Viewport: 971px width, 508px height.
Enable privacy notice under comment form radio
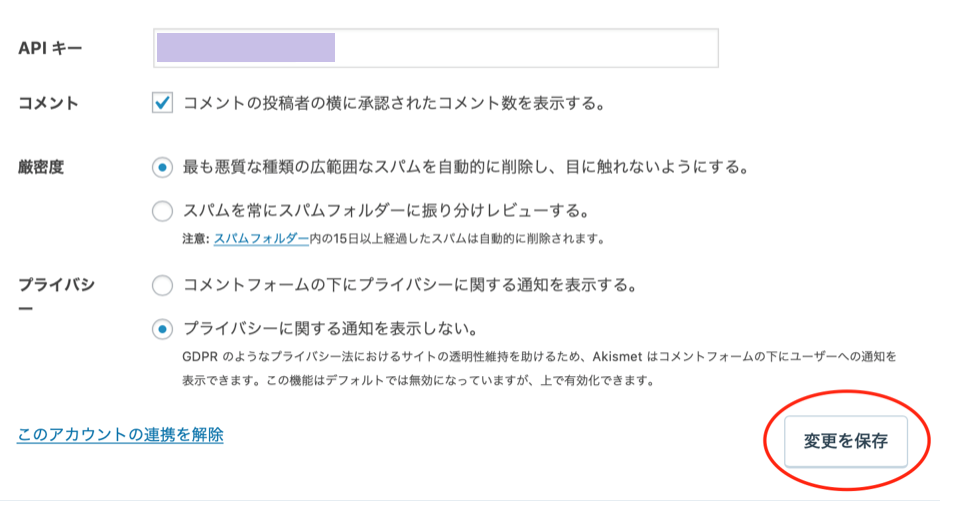pyautogui.click(x=162, y=285)
